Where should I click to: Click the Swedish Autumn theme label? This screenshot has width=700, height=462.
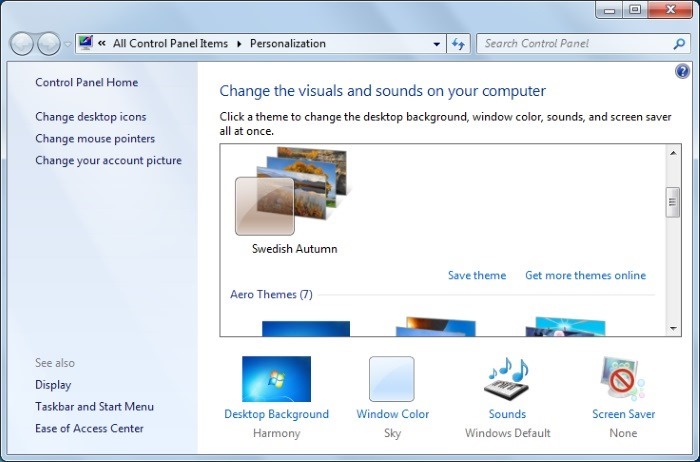pos(295,249)
